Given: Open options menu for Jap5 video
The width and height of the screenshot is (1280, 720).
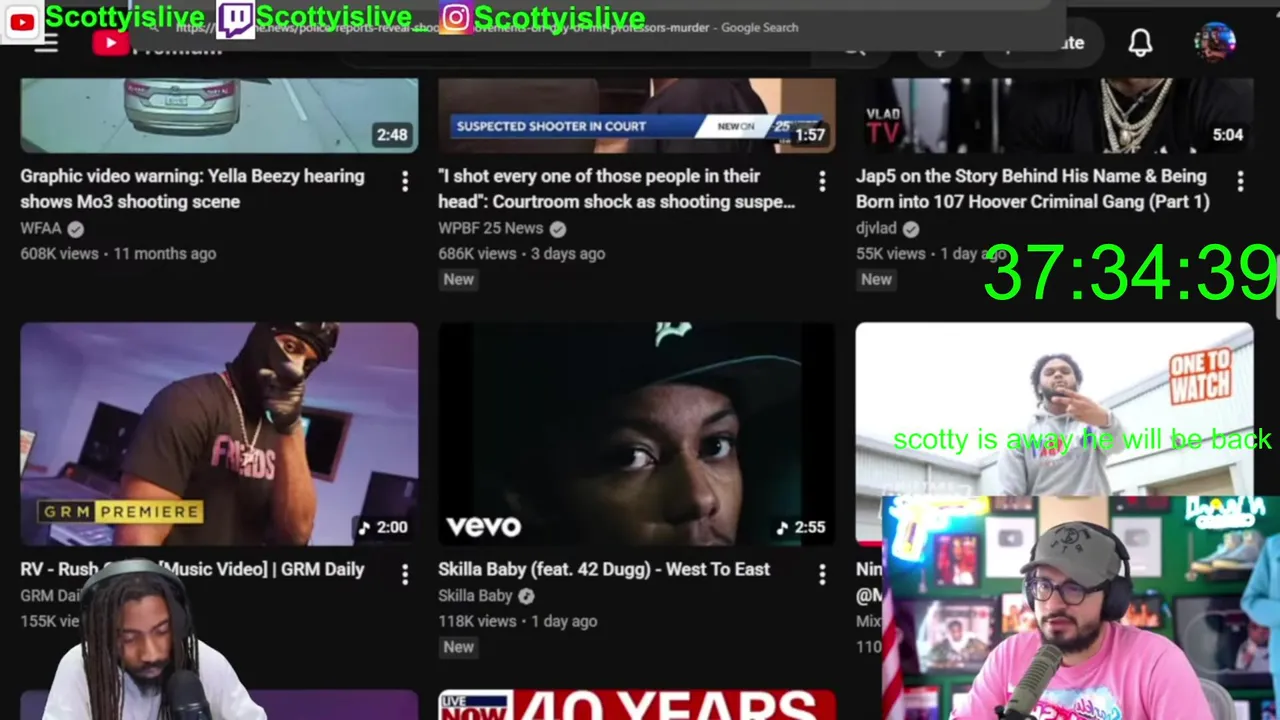Looking at the screenshot, I should pyautogui.click(x=1240, y=181).
